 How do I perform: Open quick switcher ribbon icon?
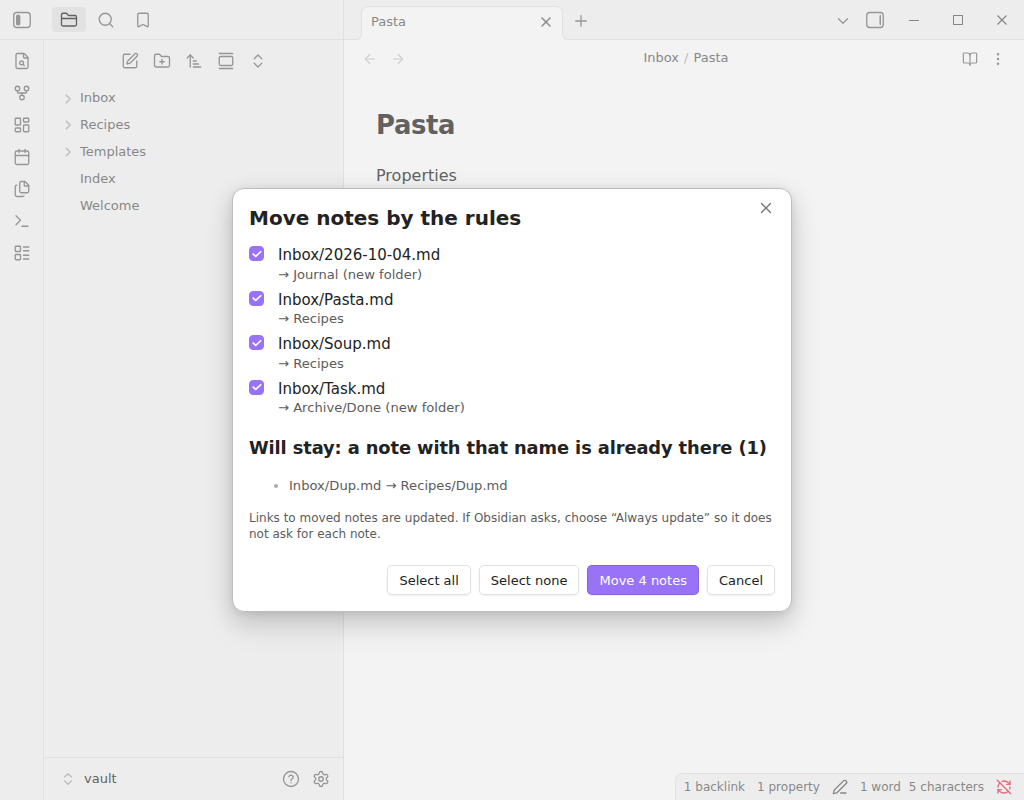tap(22, 61)
